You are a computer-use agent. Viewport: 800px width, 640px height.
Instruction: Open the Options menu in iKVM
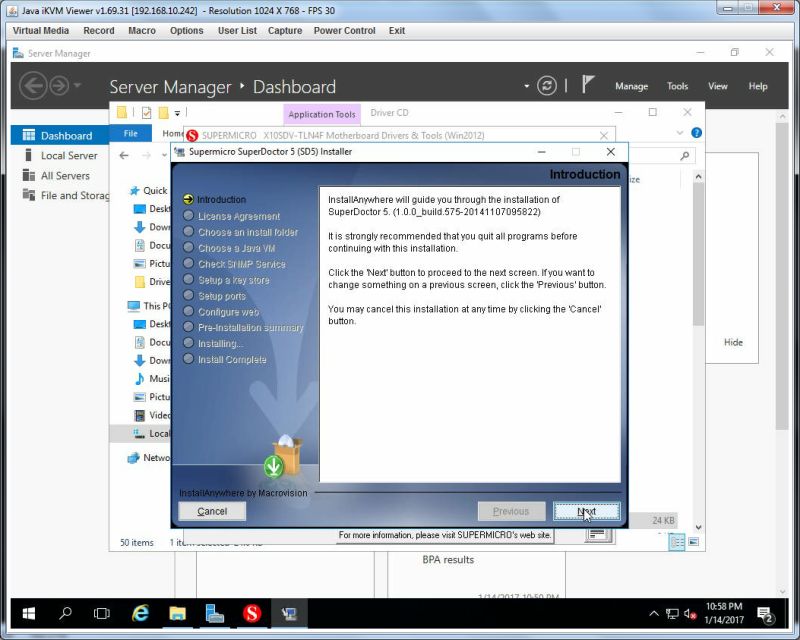coord(187,31)
